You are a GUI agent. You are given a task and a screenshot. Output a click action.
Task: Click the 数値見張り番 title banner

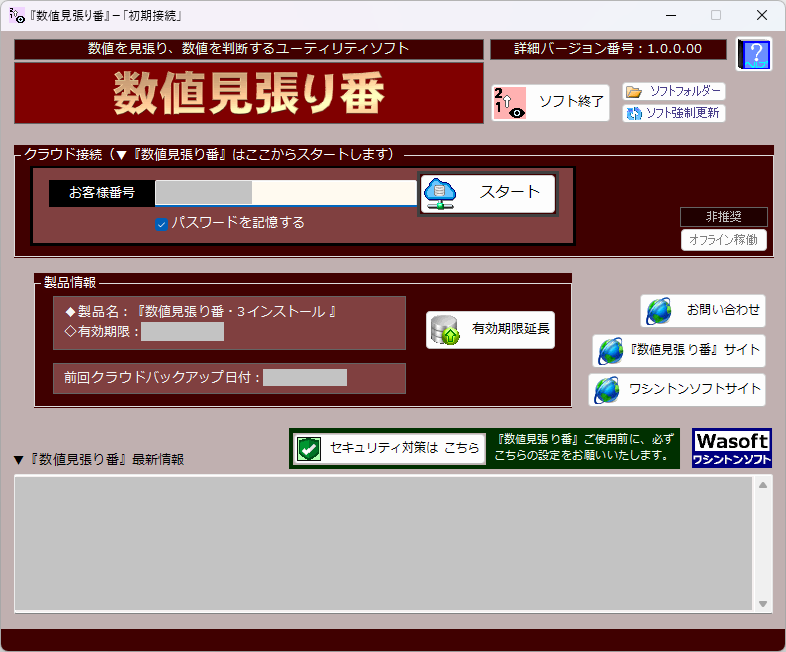pos(249,93)
